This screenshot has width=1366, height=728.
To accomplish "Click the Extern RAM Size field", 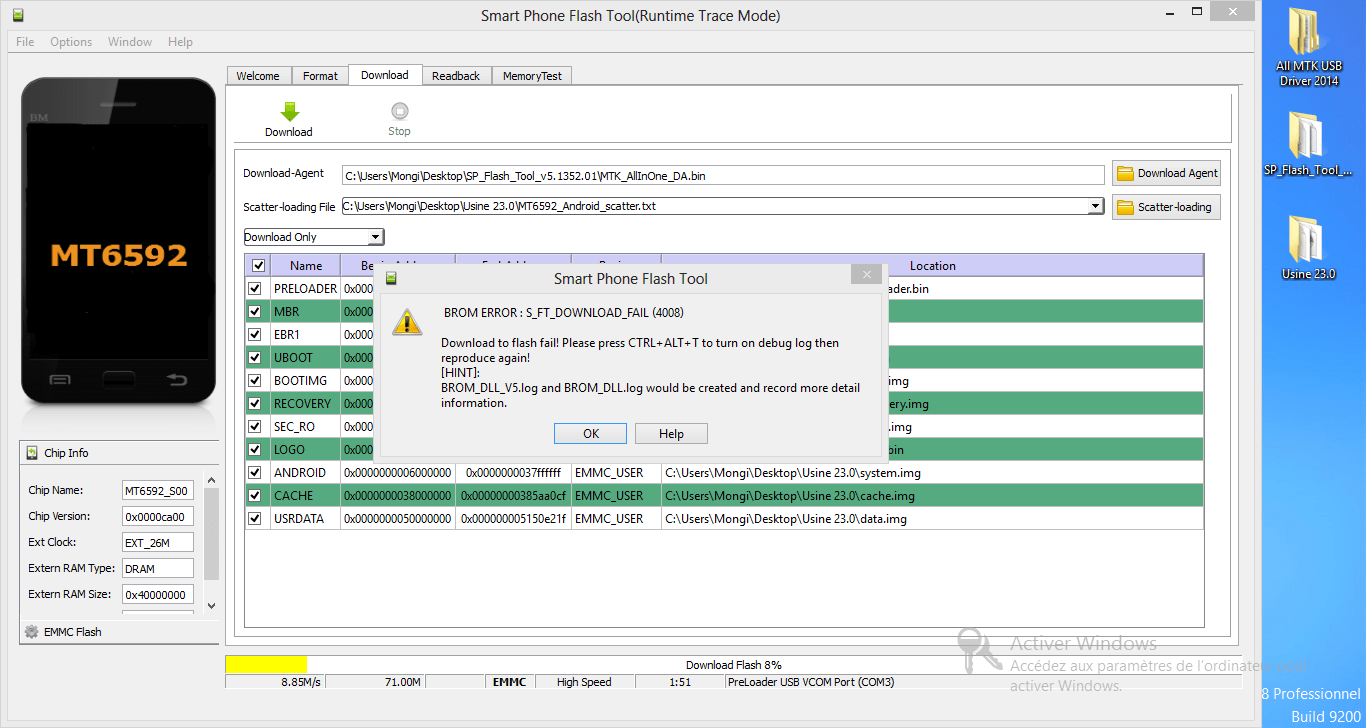I will point(158,595).
